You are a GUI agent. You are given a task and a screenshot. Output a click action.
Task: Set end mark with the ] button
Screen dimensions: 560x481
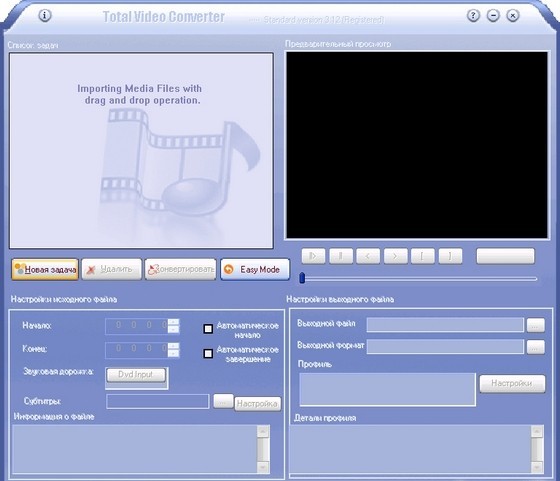coord(450,256)
